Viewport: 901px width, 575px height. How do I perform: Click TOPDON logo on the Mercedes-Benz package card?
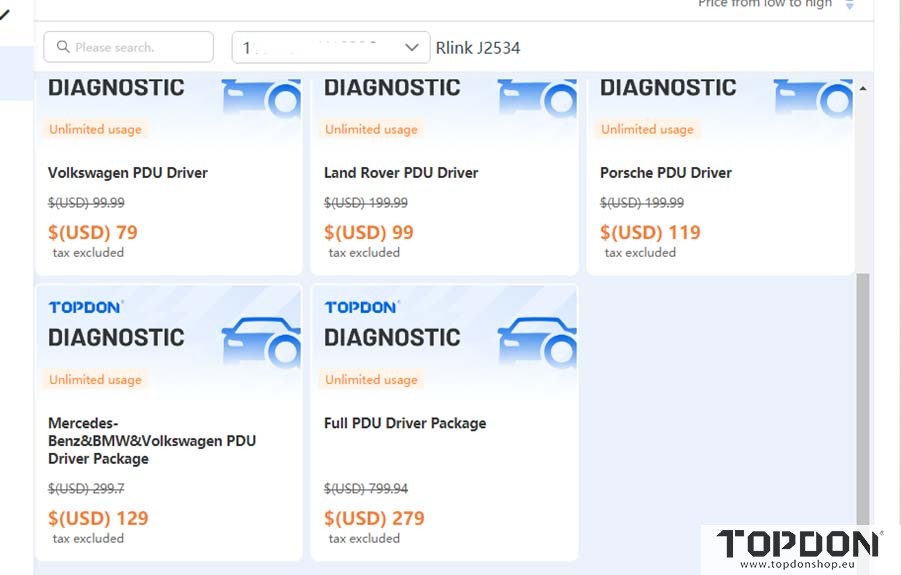tap(86, 307)
